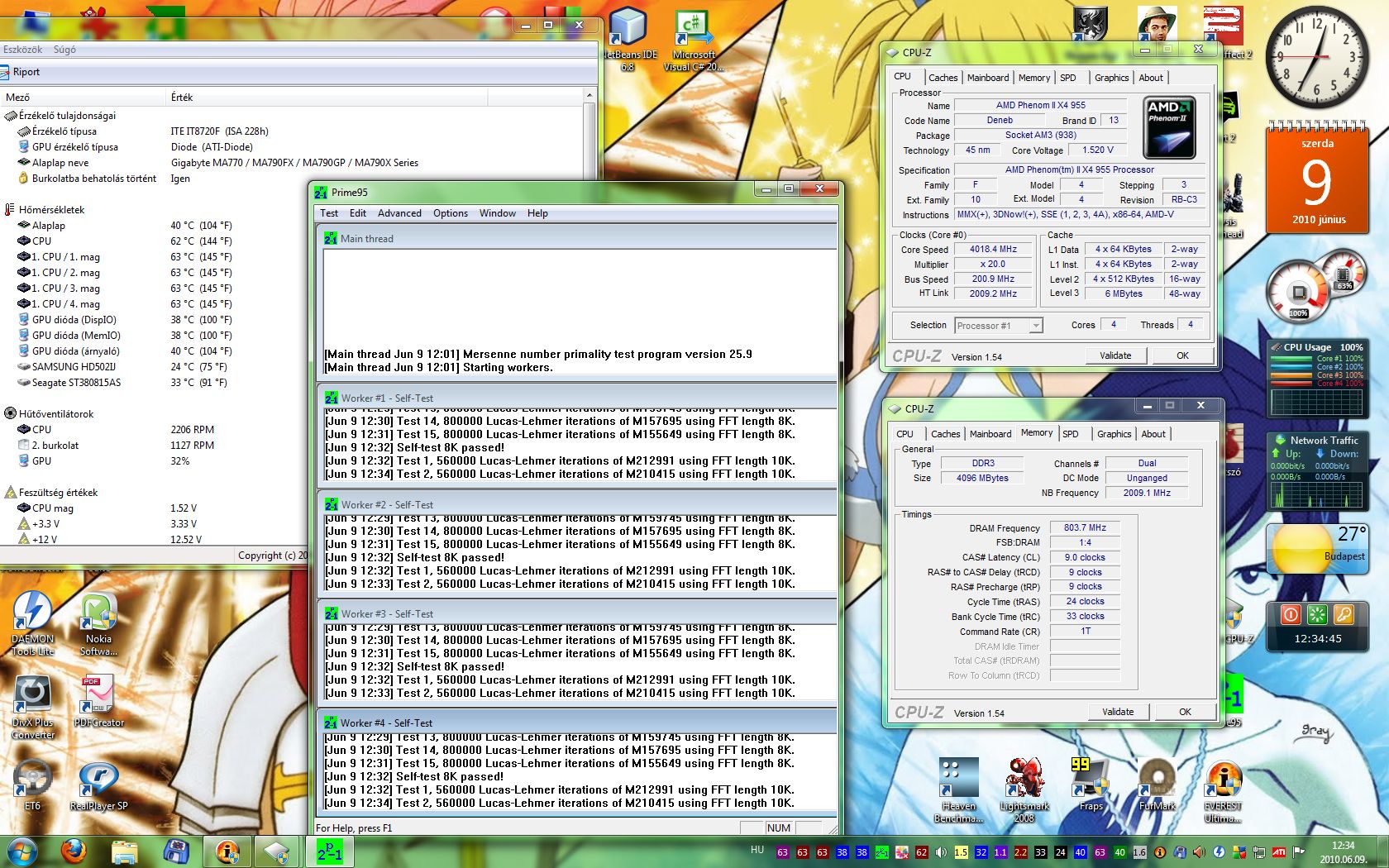Click the Prime95 taskbar button
The image size is (1389, 868).
tap(329, 851)
